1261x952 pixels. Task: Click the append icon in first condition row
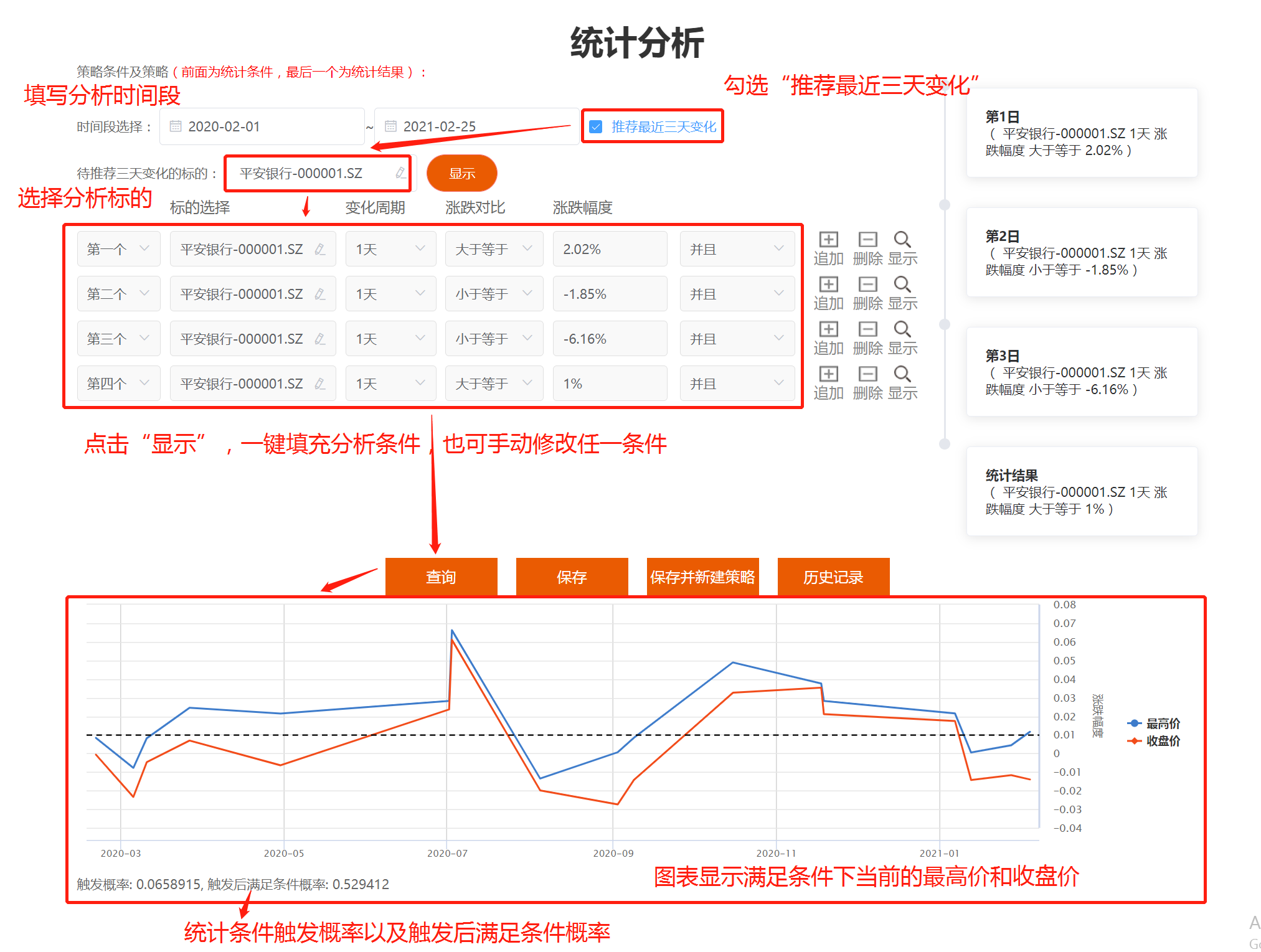(x=828, y=240)
